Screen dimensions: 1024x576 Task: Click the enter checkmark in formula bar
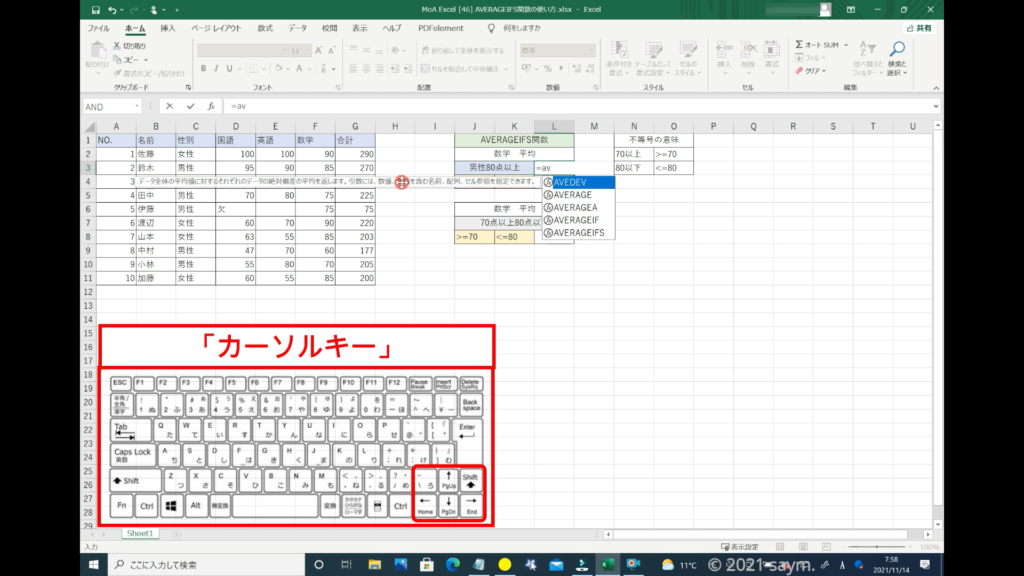(x=190, y=106)
